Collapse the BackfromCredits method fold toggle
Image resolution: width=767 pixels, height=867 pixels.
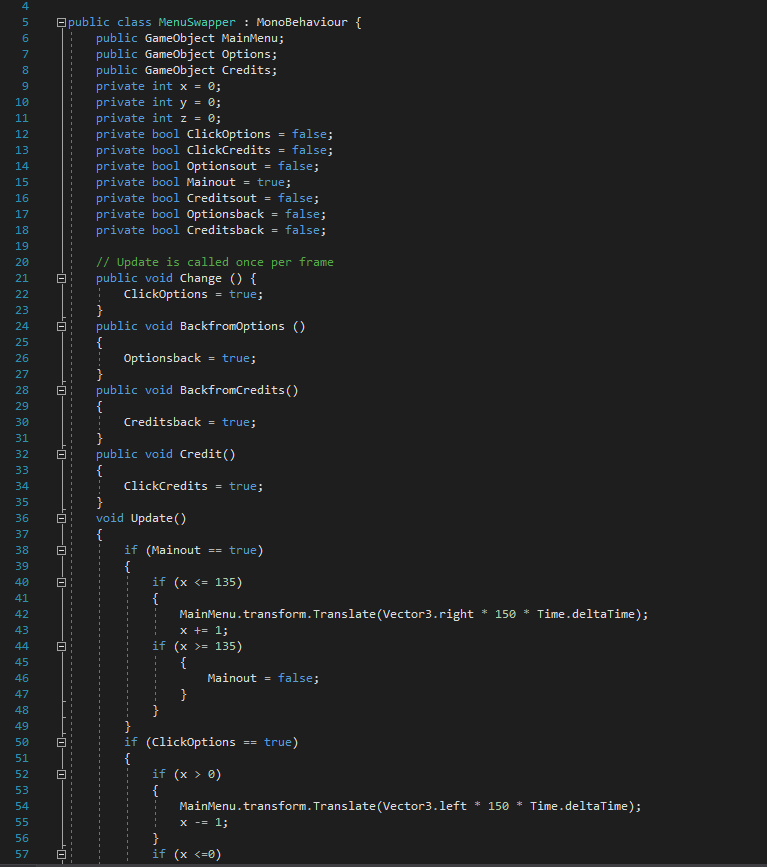click(61, 390)
